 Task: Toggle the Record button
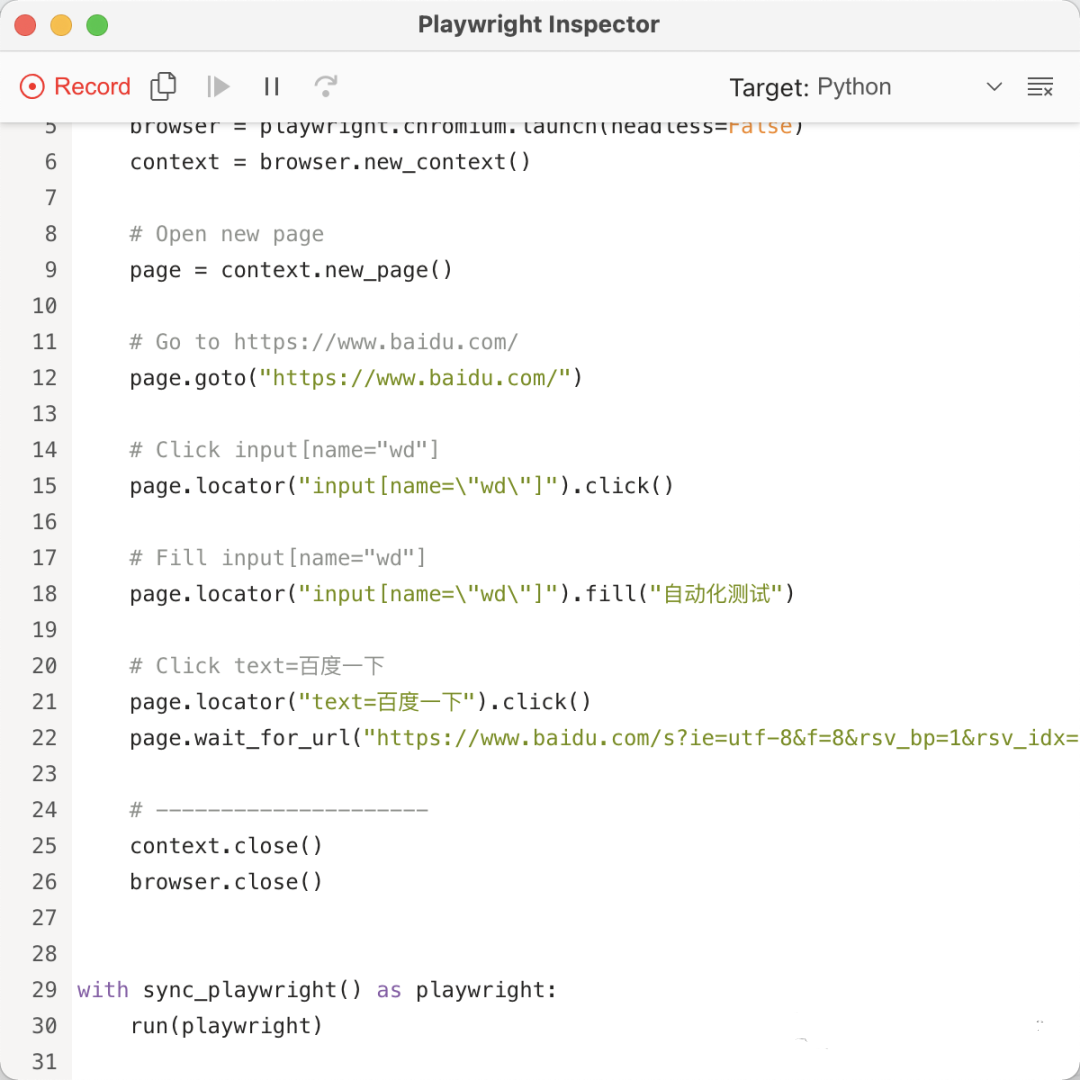pos(75,87)
